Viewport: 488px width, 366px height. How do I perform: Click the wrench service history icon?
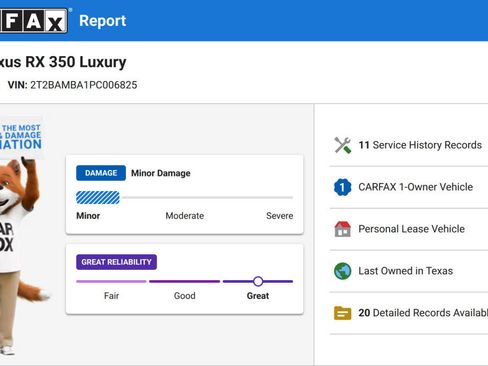tap(343, 145)
